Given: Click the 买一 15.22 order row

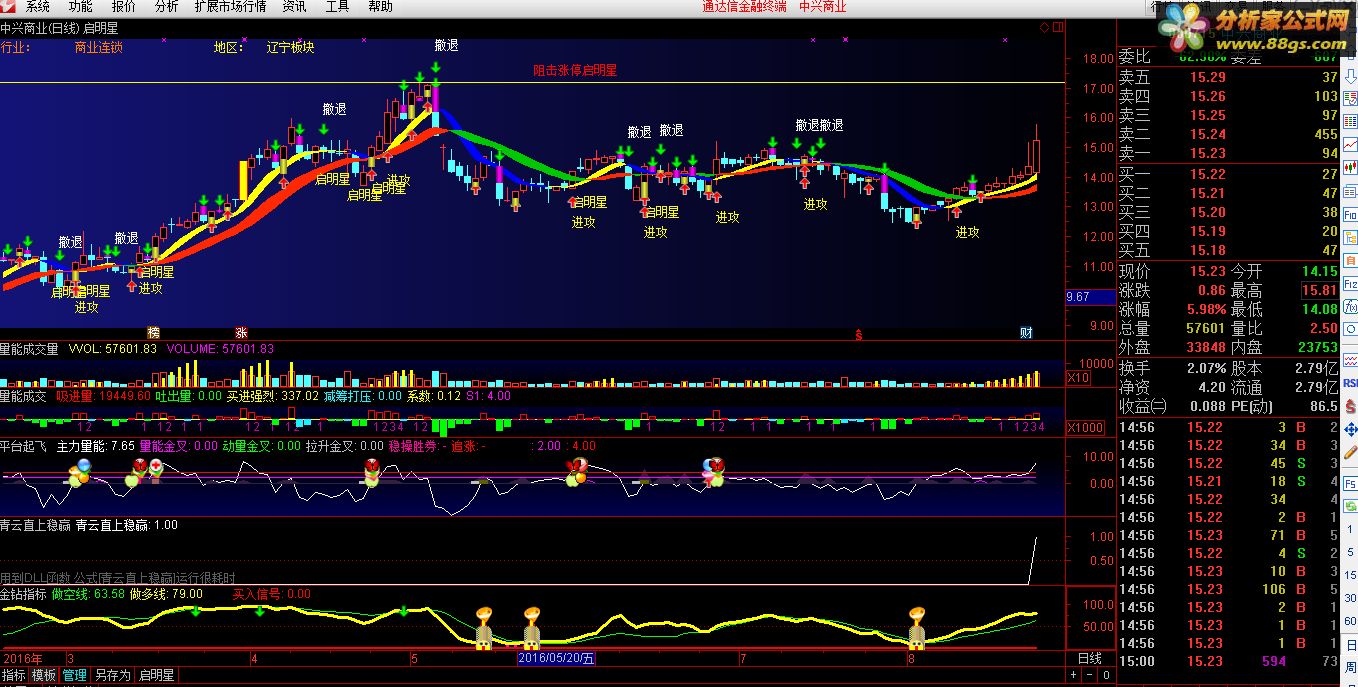Looking at the screenshot, I should pyautogui.click(x=1229, y=174).
